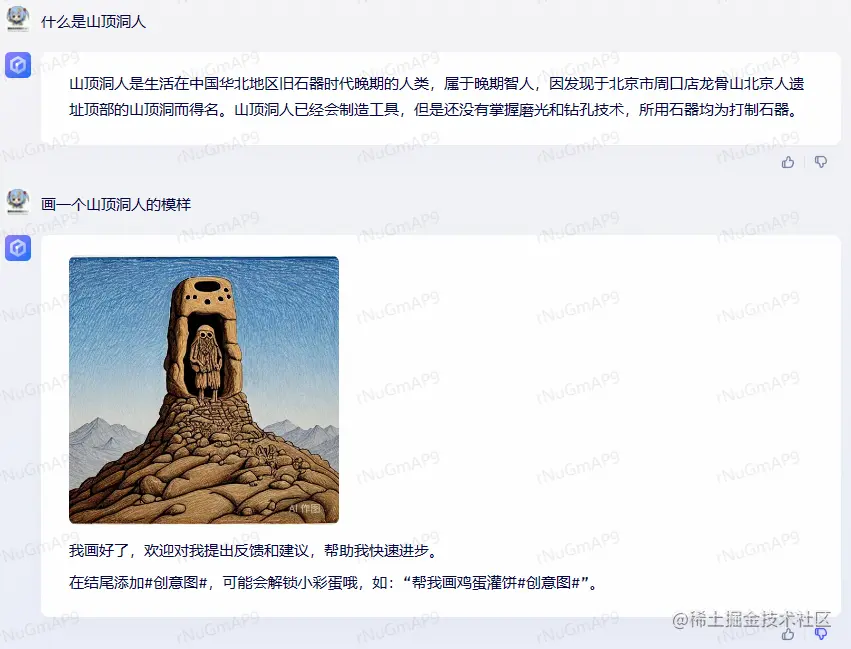Click the grey mountains in the image background
Image resolution: width=851 pixels, height=649 pixels.
pyautogui.click(x=100, y=440)
